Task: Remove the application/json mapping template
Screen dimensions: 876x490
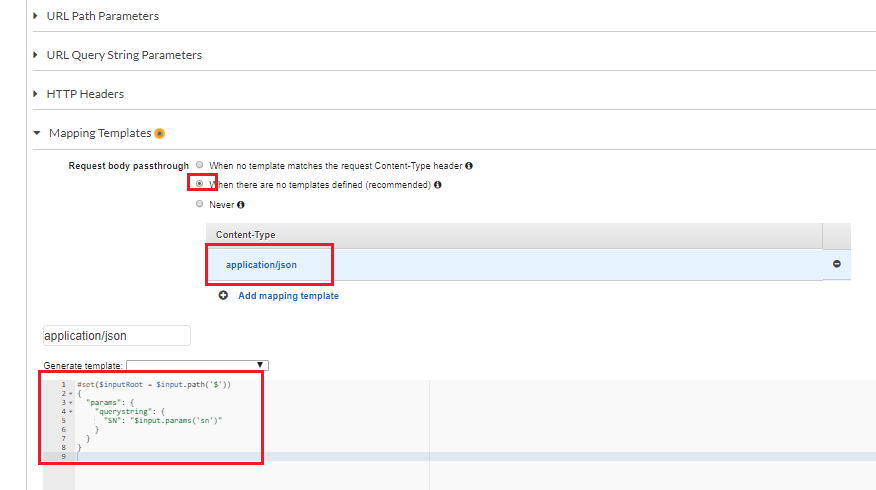Action: pyautogui.click(x=837, y=264)
